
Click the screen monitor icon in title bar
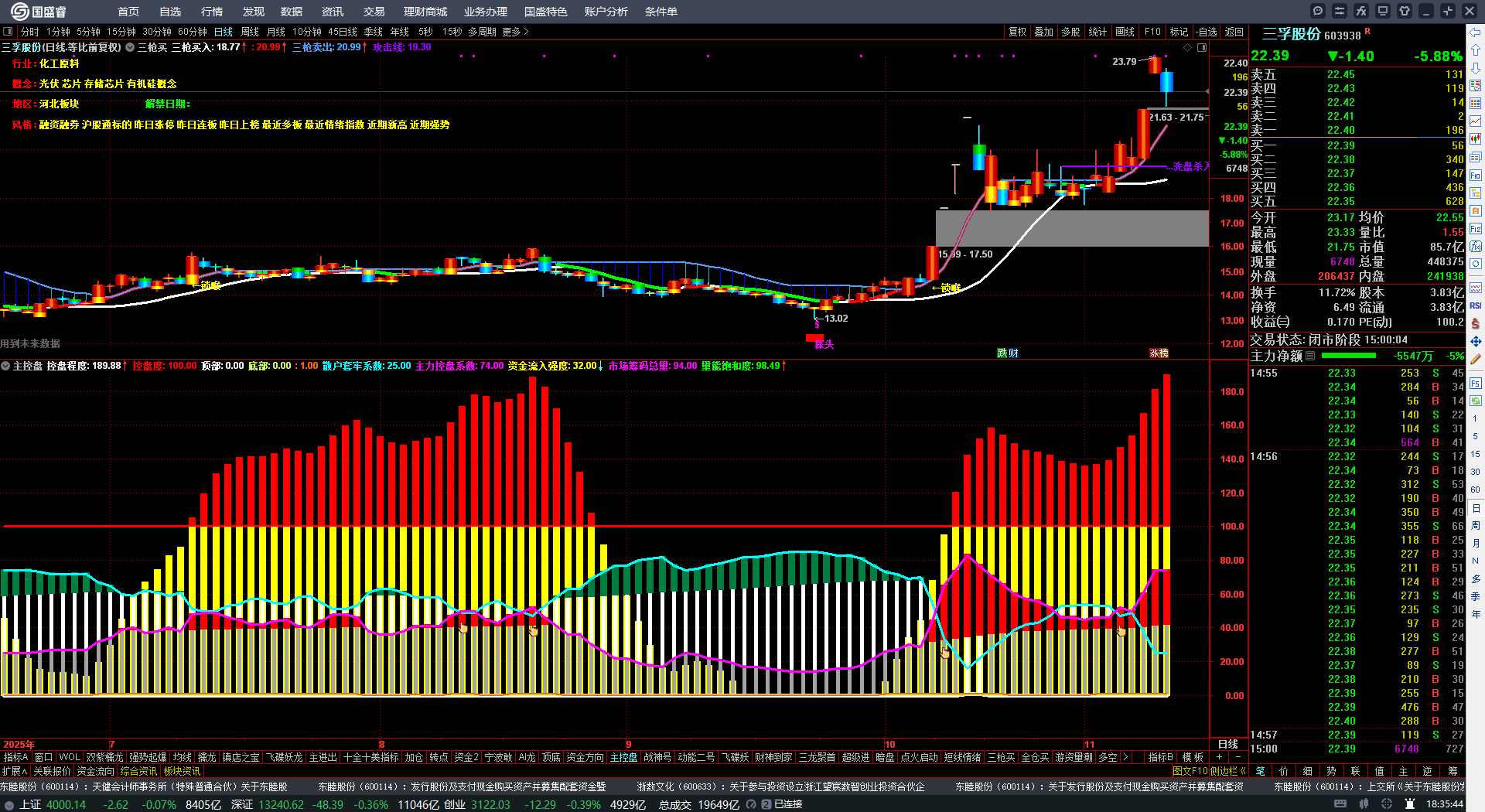point(1383,11)
